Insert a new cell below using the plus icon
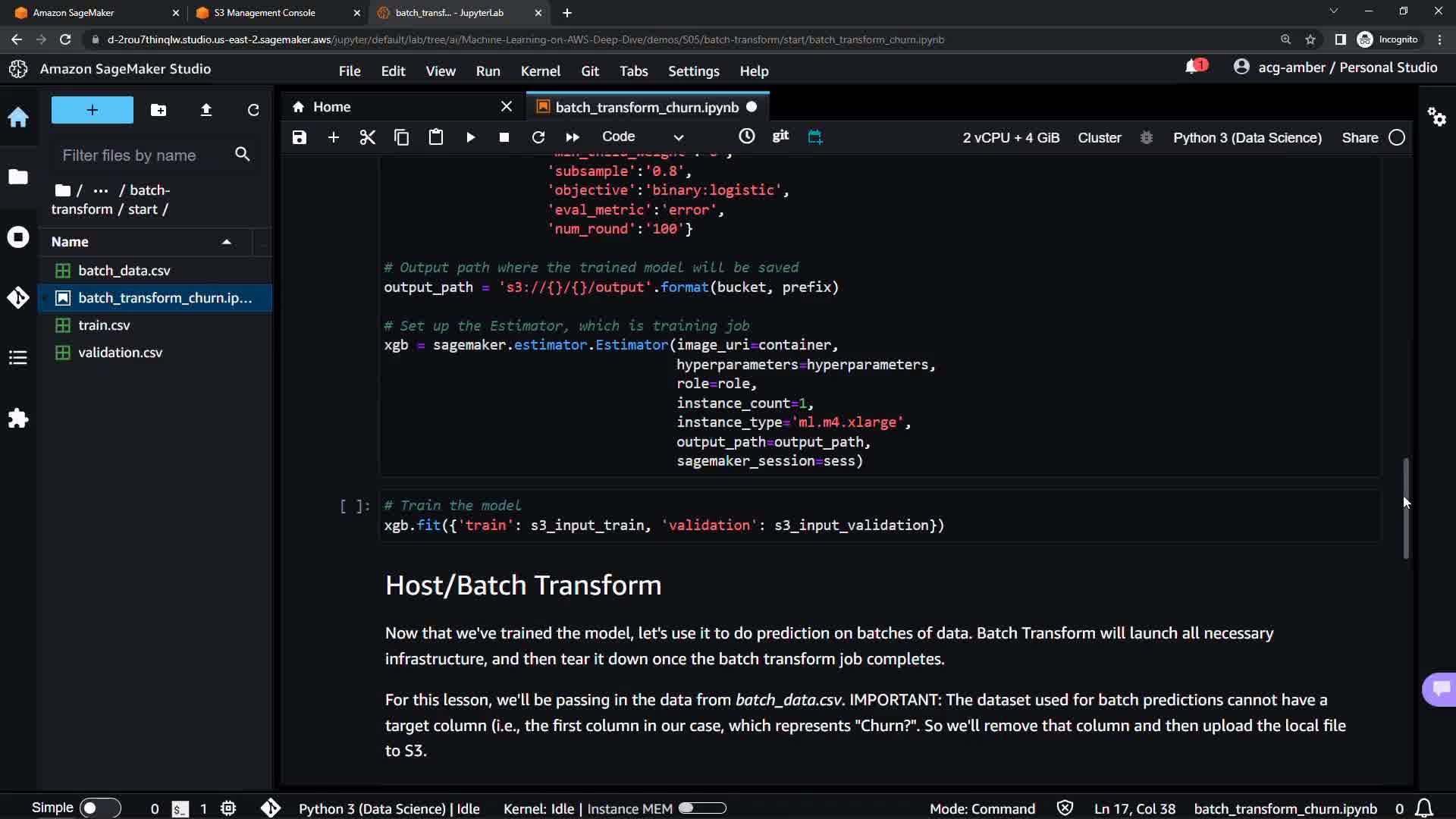 point(334,137)
